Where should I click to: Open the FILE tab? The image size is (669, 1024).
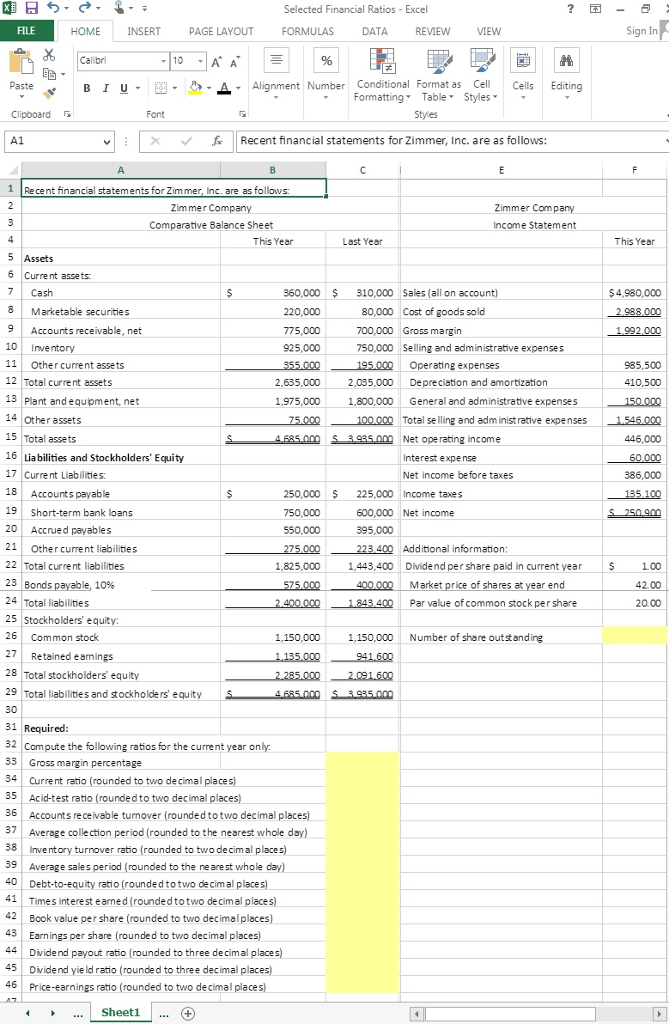coord(26,31)
